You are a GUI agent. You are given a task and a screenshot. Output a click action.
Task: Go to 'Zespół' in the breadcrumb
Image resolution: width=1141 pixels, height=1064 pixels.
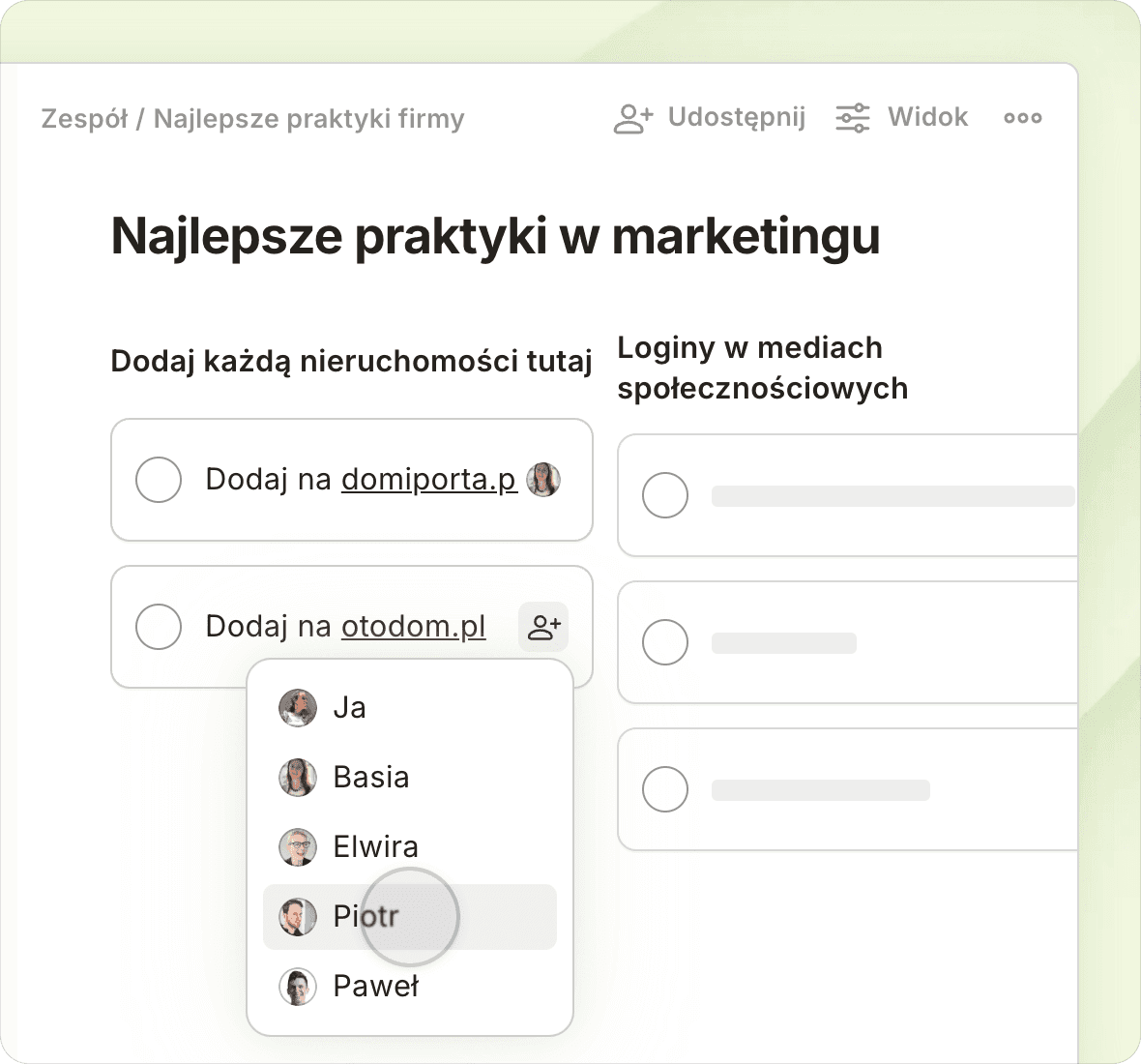tap(84, 119)
